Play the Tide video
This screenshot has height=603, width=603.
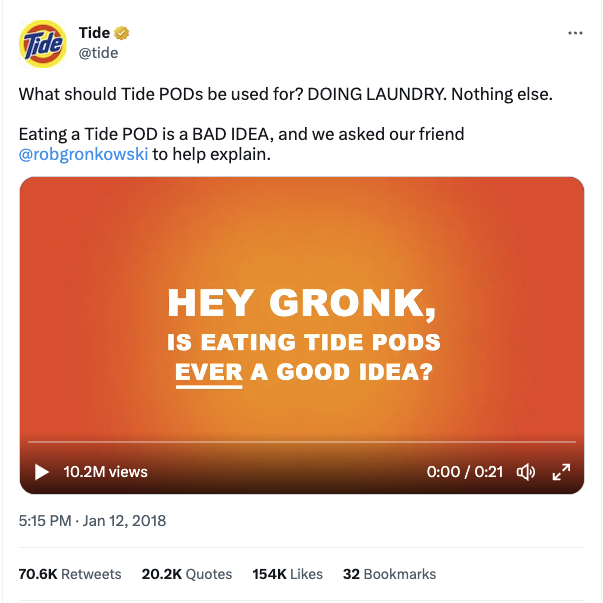point(41,472)
